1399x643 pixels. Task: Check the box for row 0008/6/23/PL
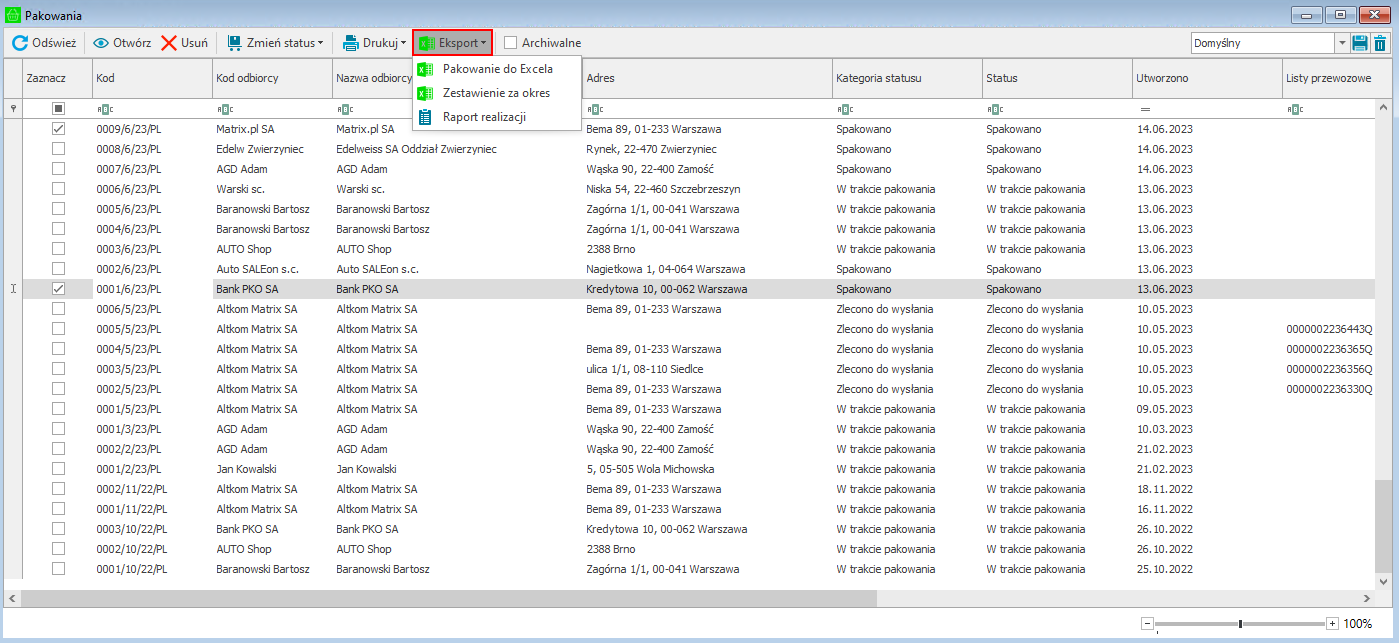[58, 149]
